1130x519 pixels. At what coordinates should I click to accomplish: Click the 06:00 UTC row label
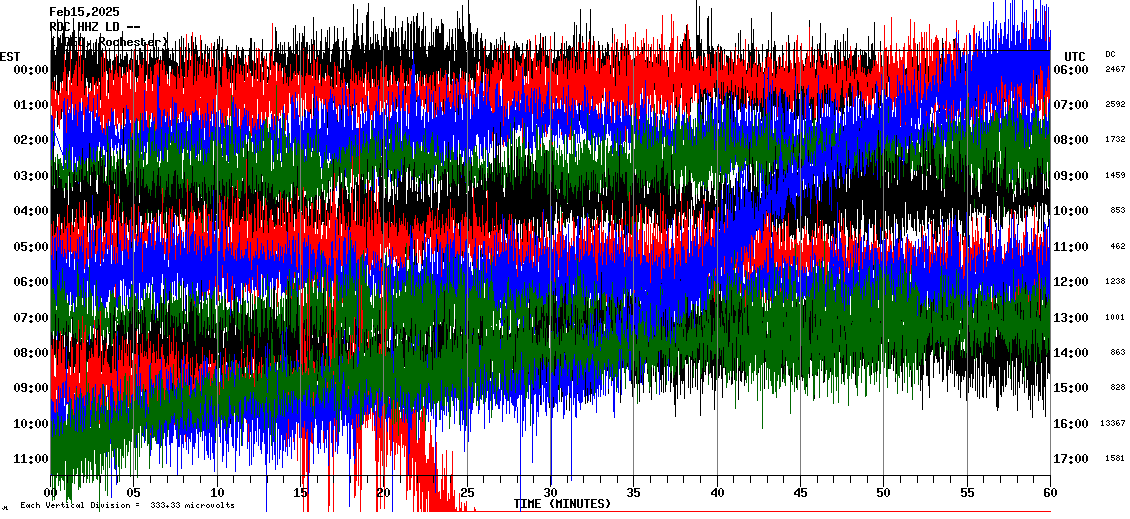[1070, 70]
